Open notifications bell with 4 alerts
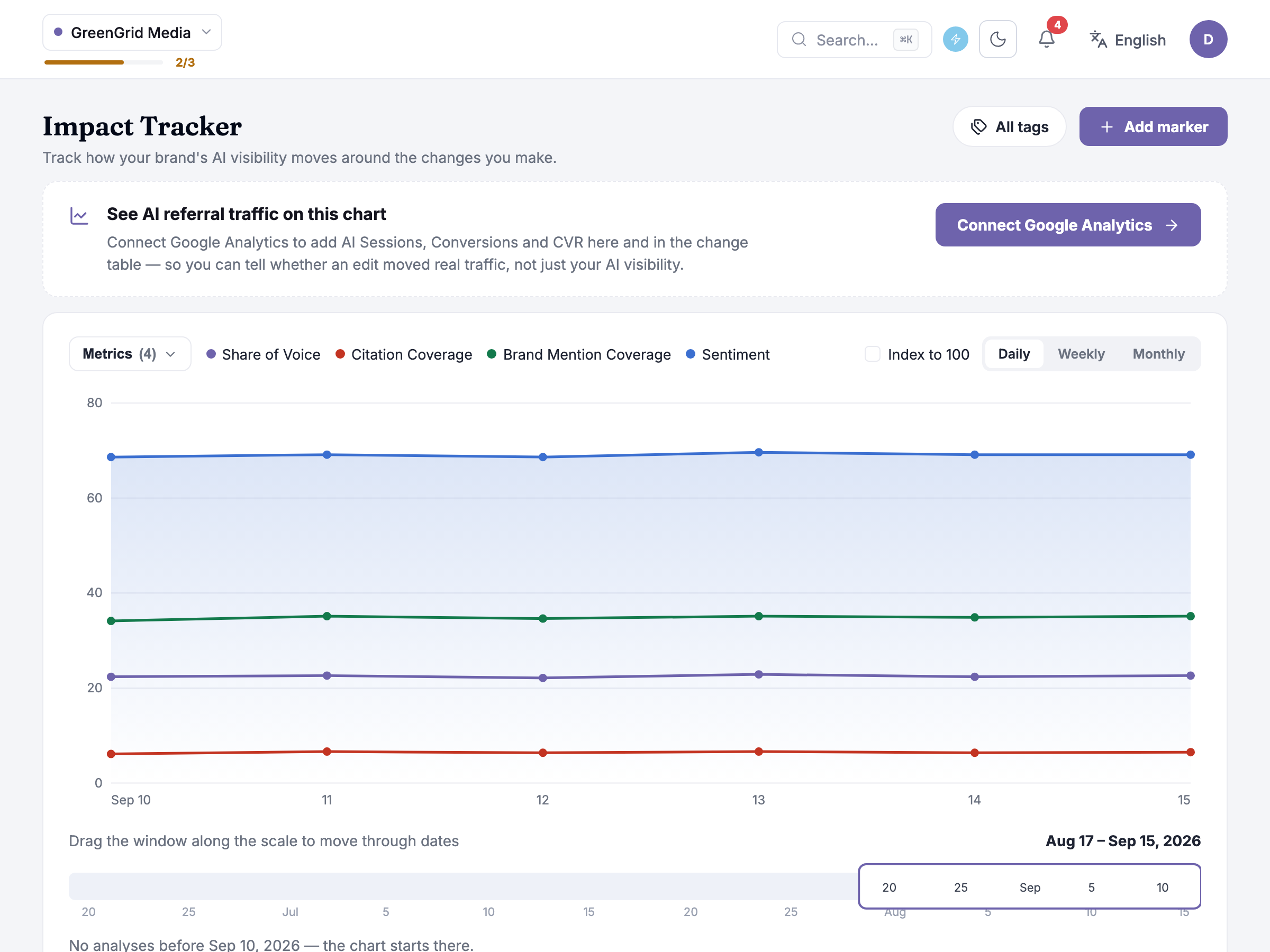The image size is (1270, 952). click(1047, 39)
